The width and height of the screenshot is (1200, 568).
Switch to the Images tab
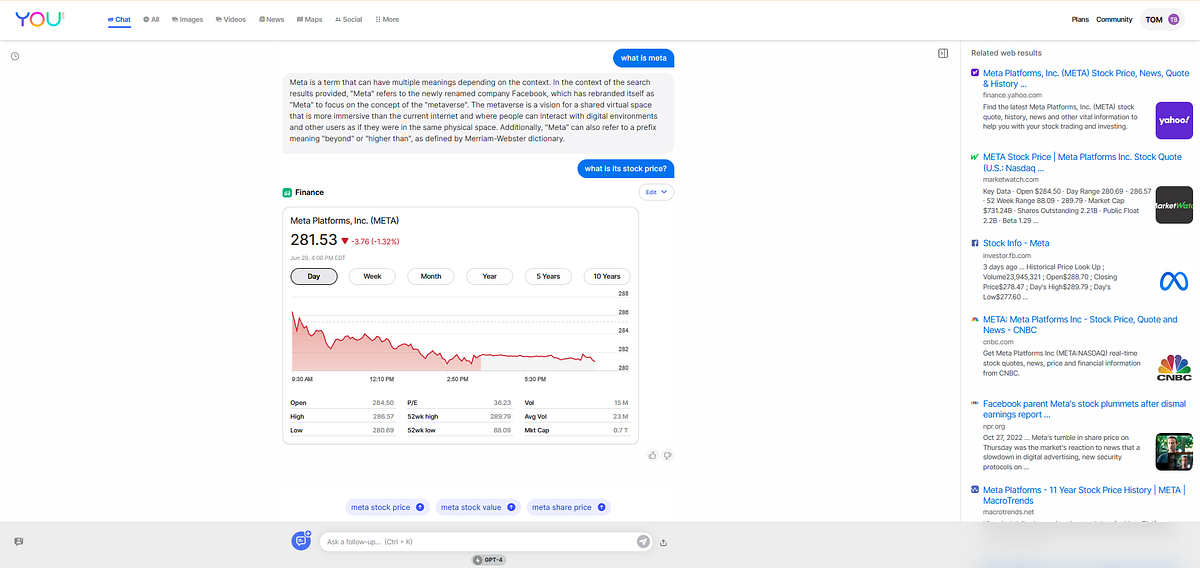[x=187, y=19]
